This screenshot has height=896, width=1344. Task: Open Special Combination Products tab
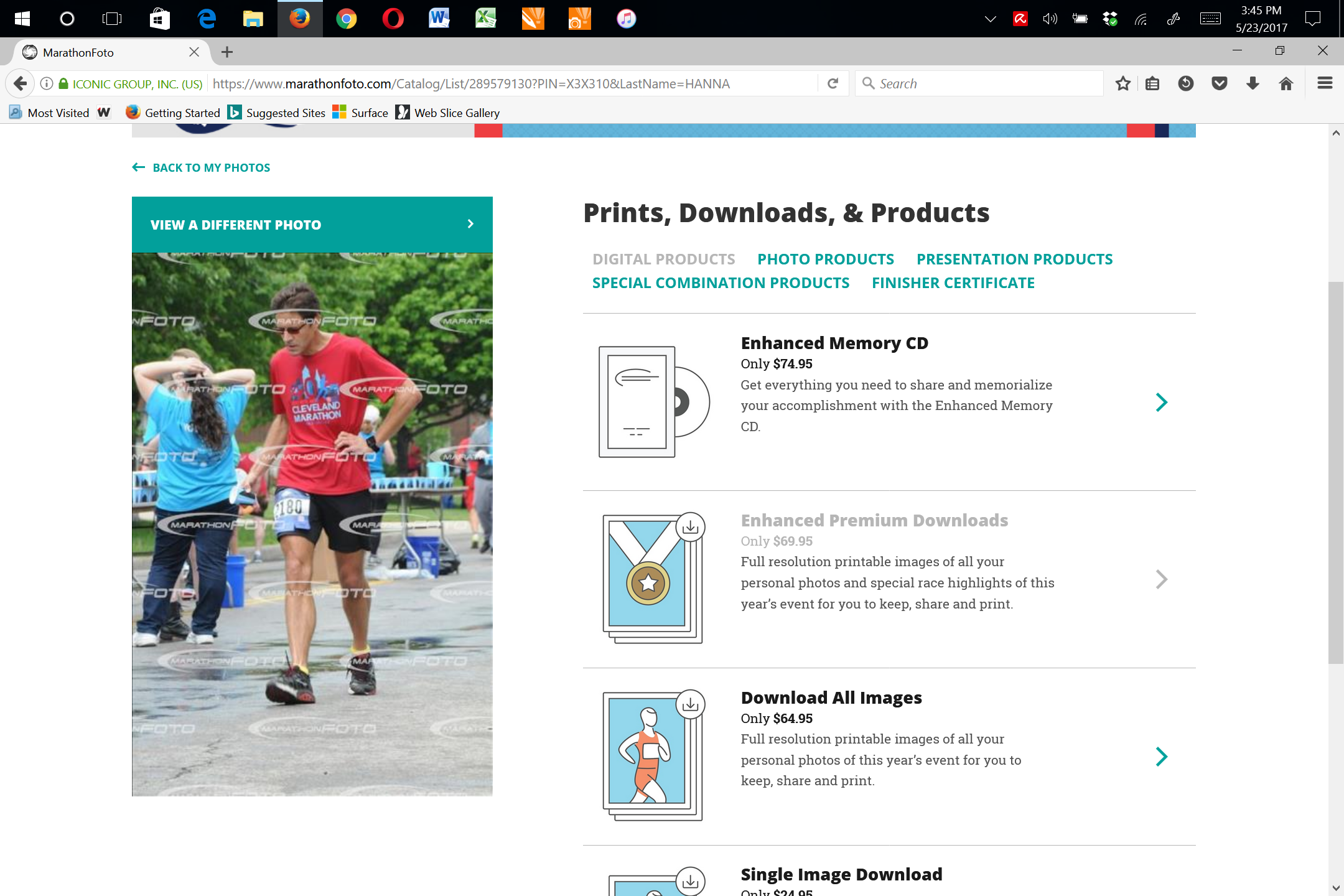coord(721,283)
